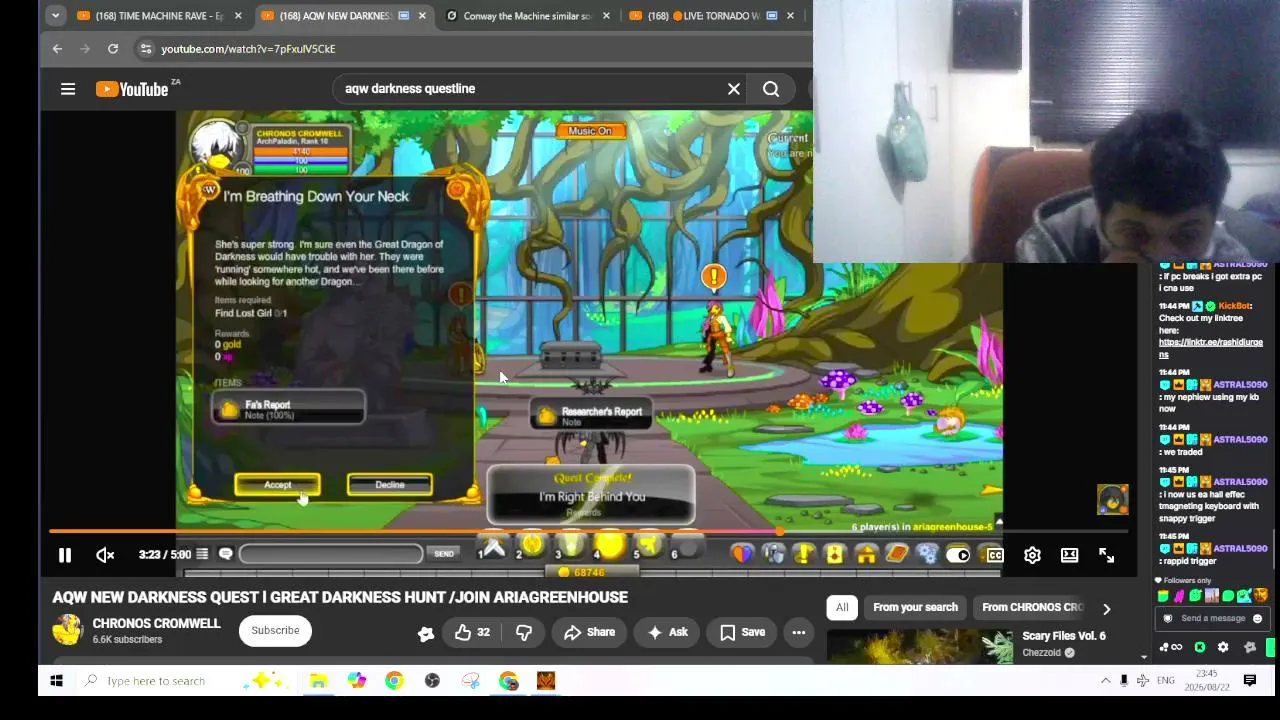Click the taskbar microphone tray icon

pos(1124,681)
